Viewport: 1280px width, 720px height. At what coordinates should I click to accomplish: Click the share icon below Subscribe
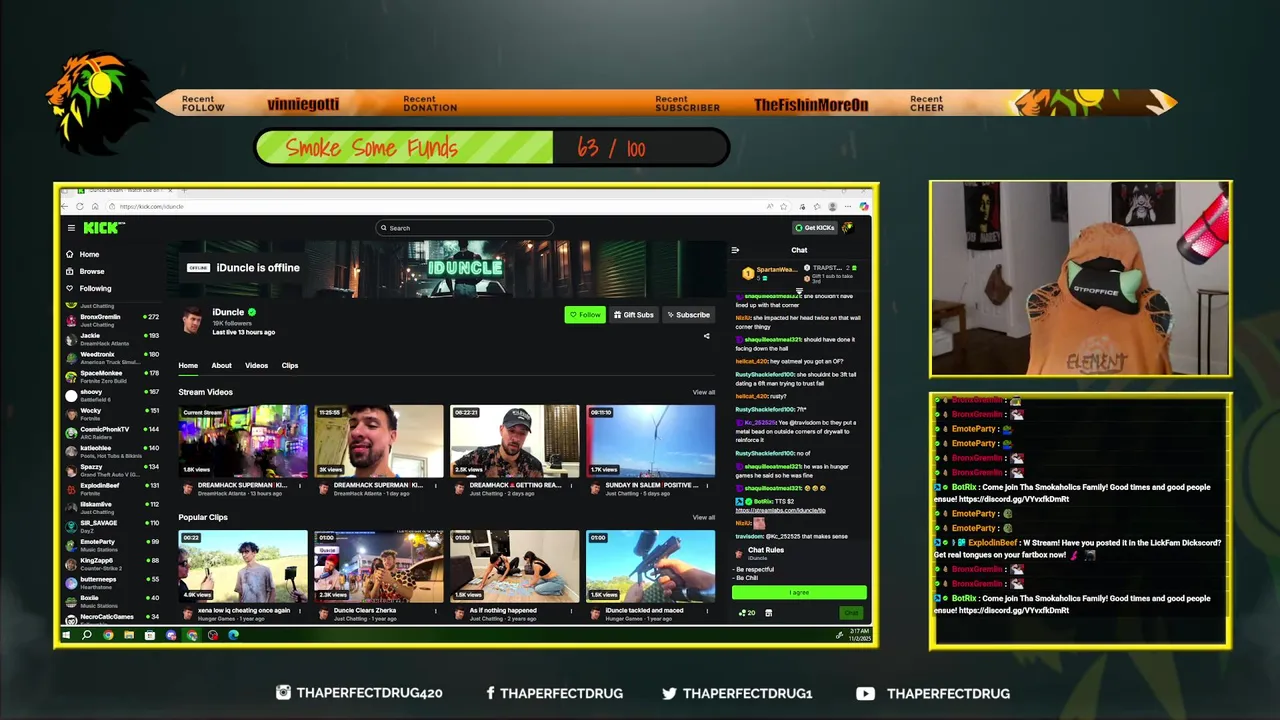click(706, 336)
